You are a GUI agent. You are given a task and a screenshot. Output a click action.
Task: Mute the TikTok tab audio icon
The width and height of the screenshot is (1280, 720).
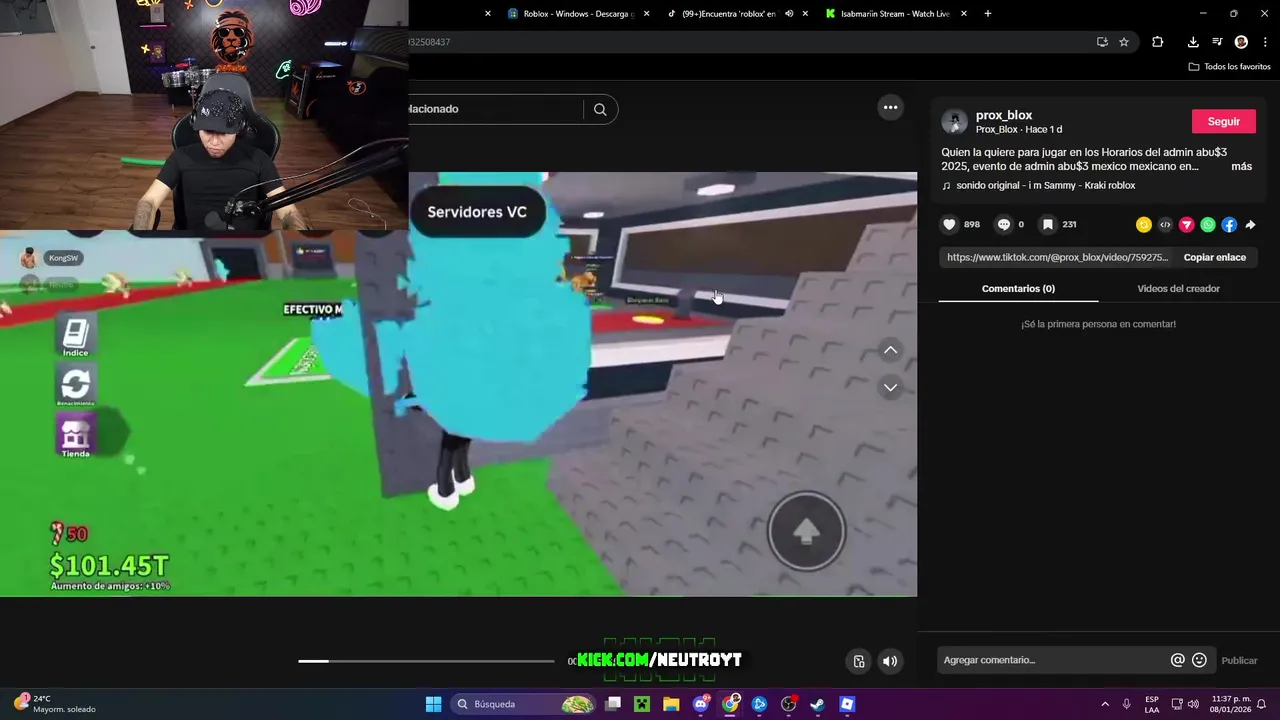pyautogui.click(x=789, y=14)
